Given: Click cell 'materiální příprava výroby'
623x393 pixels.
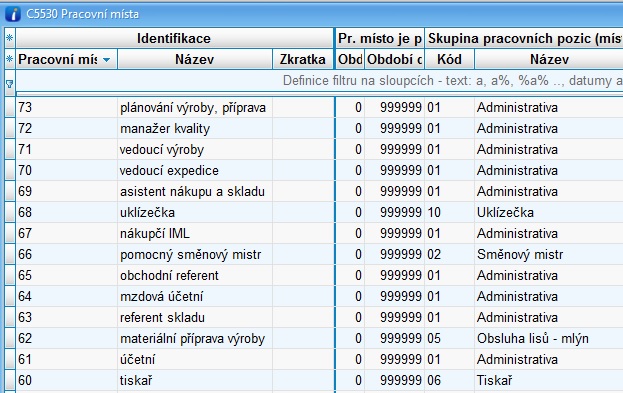Looking at the screenshot, I should pos(195,339).
